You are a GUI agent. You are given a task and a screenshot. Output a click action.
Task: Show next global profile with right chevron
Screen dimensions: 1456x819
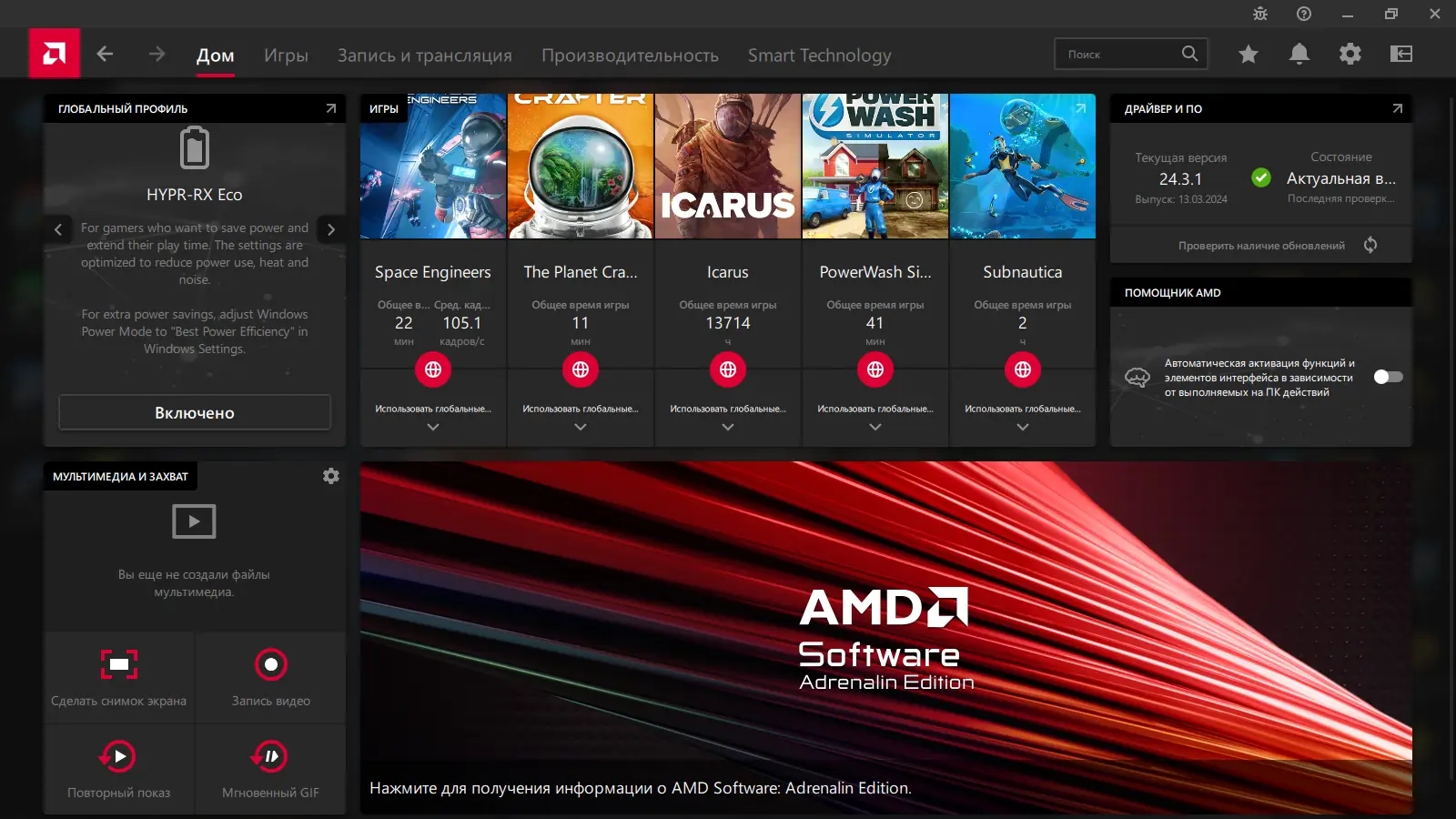tap(331, 229)
